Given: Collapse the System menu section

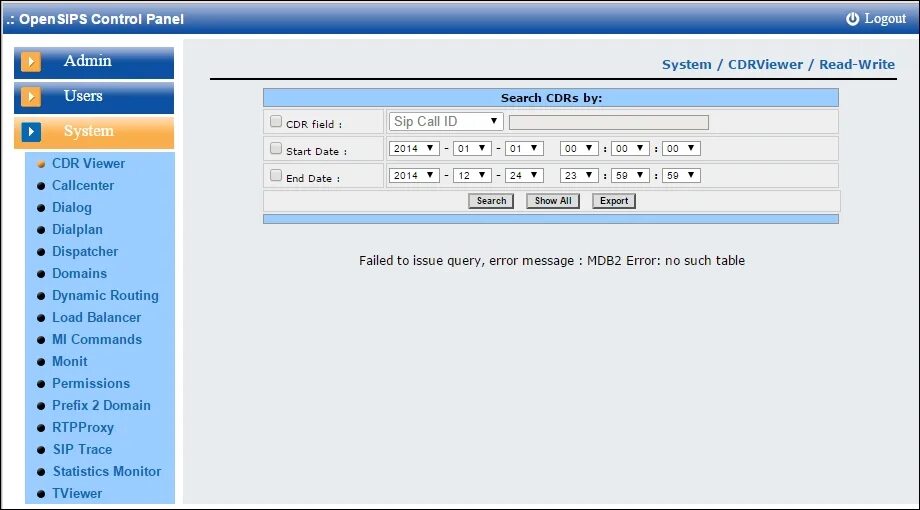Looking at the screenshot, I should (94, 133).
